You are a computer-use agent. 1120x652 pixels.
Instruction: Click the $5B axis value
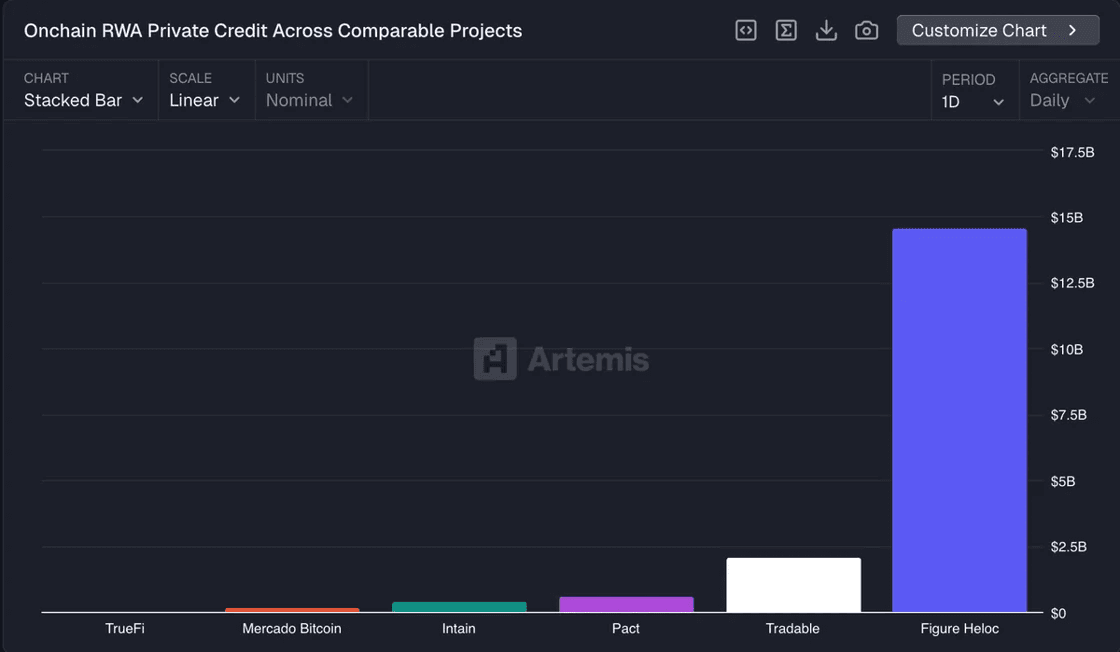pyautogui.click(x=1063, y=481)
